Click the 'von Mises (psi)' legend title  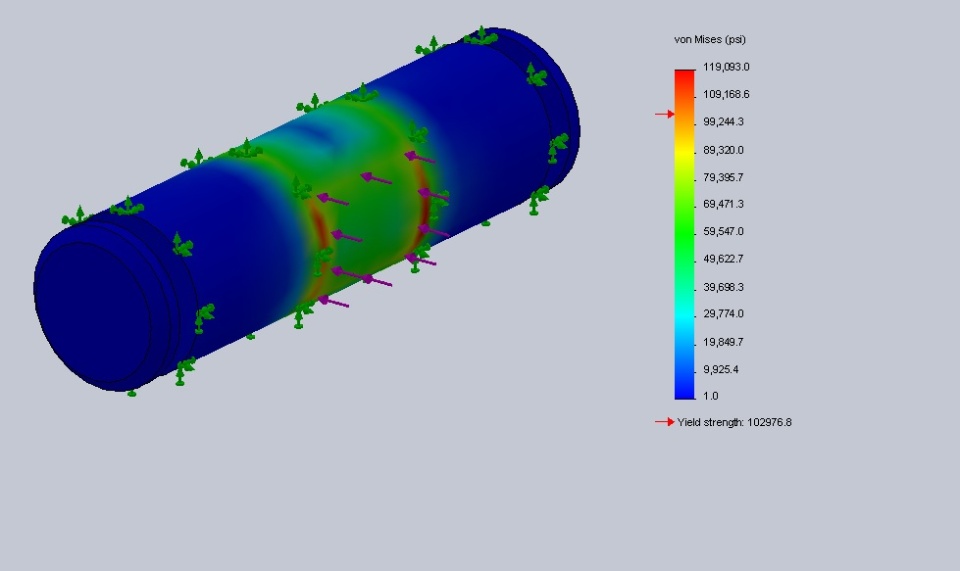(710, 40)
